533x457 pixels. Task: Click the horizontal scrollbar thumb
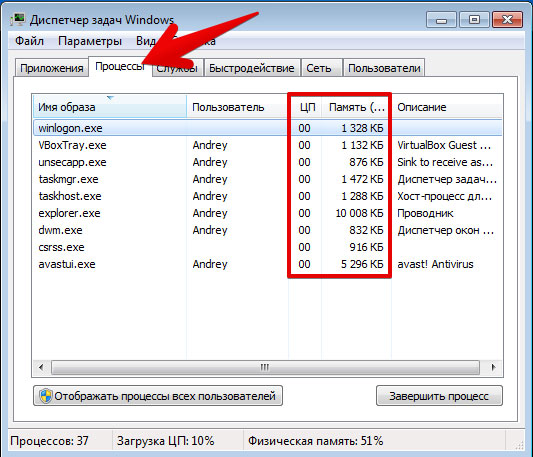tap(265, 367)
